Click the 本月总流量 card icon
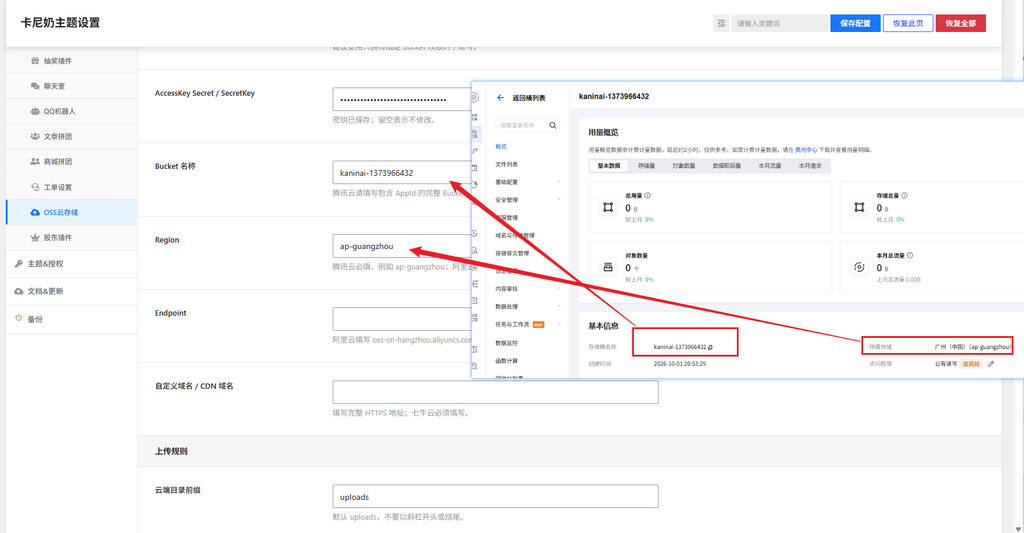 (x=859, y=267)
